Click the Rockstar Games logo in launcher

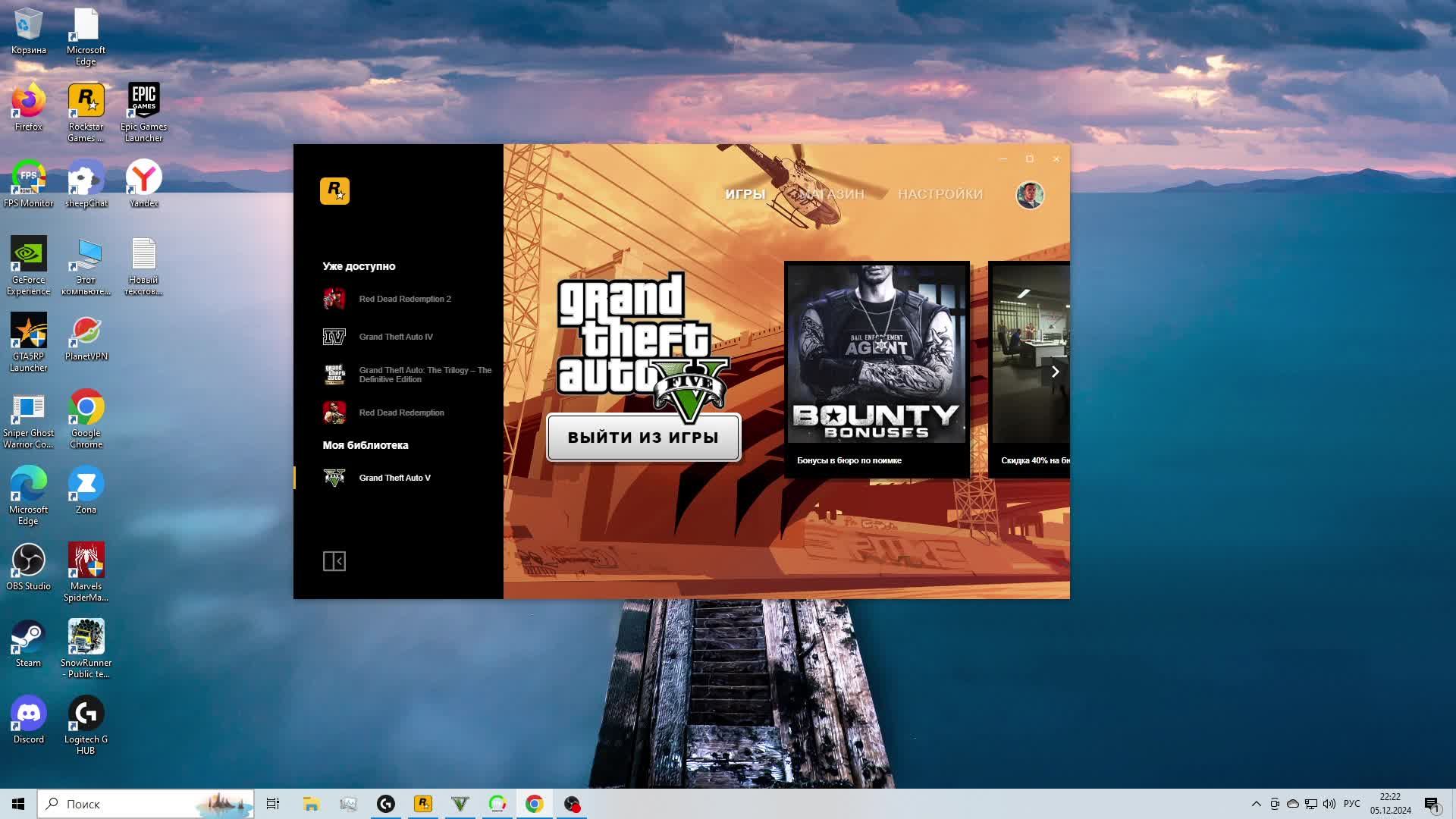pyautogui.click(x=334, y=191)
